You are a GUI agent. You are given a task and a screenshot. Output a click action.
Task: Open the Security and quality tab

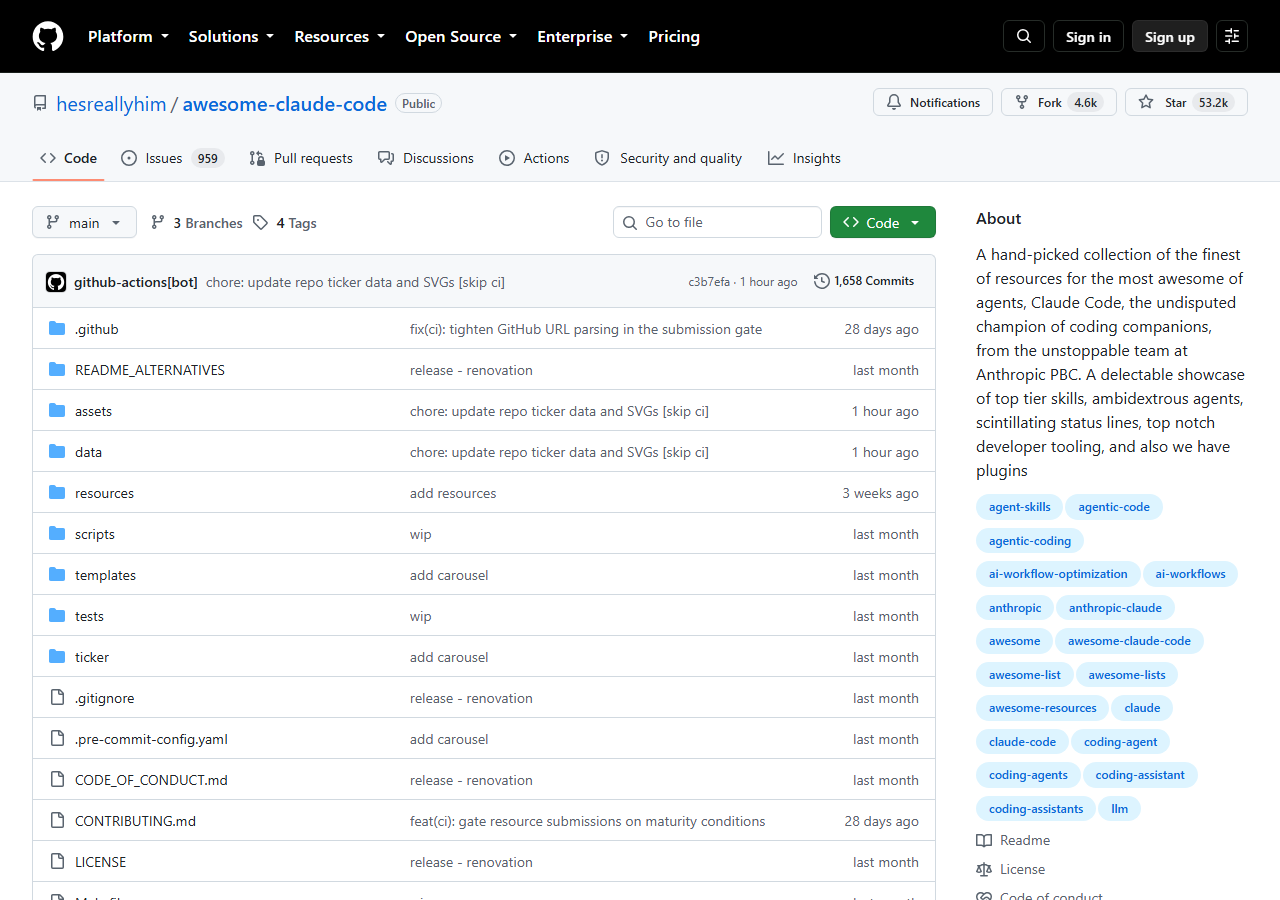pyautogui.click(x=668, y=158)
